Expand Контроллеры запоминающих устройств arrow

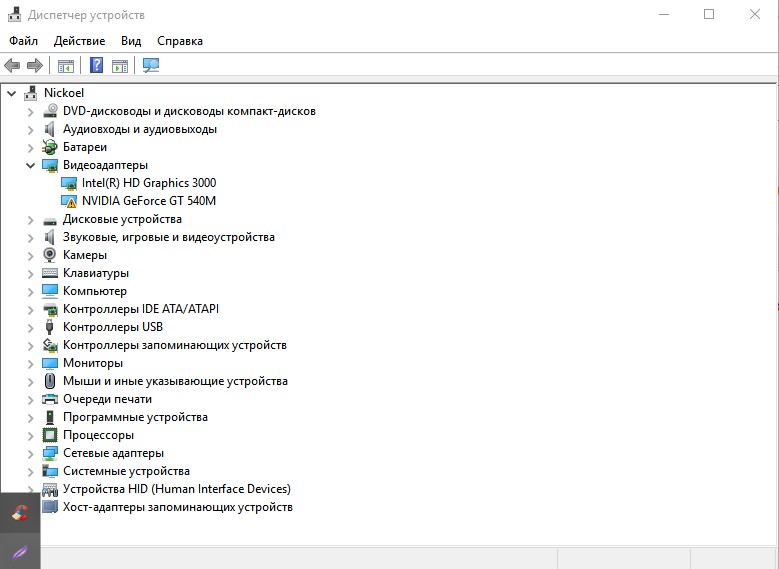click(31, 346)
